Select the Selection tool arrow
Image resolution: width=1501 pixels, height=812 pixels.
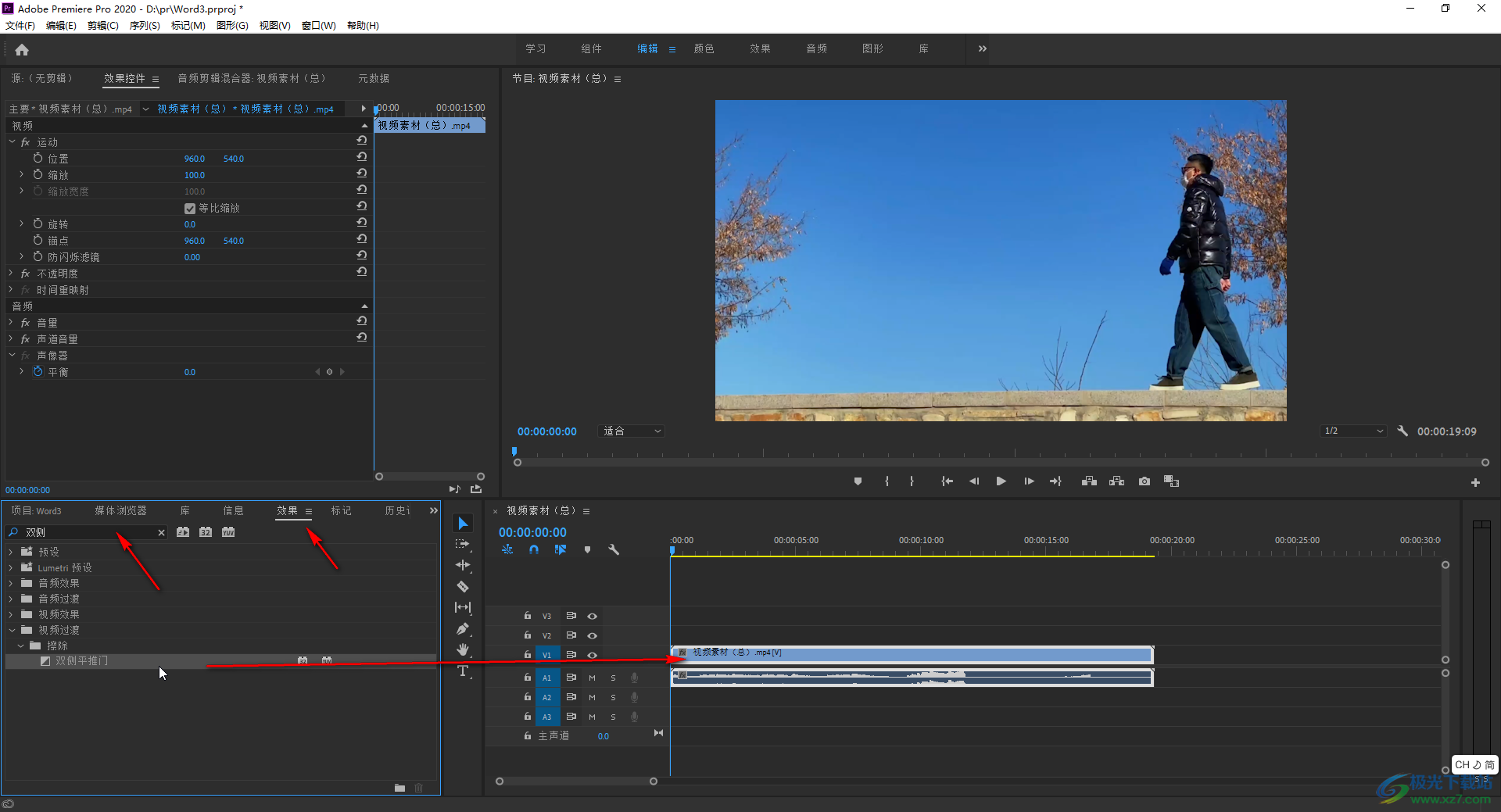[x=463, y=523]
